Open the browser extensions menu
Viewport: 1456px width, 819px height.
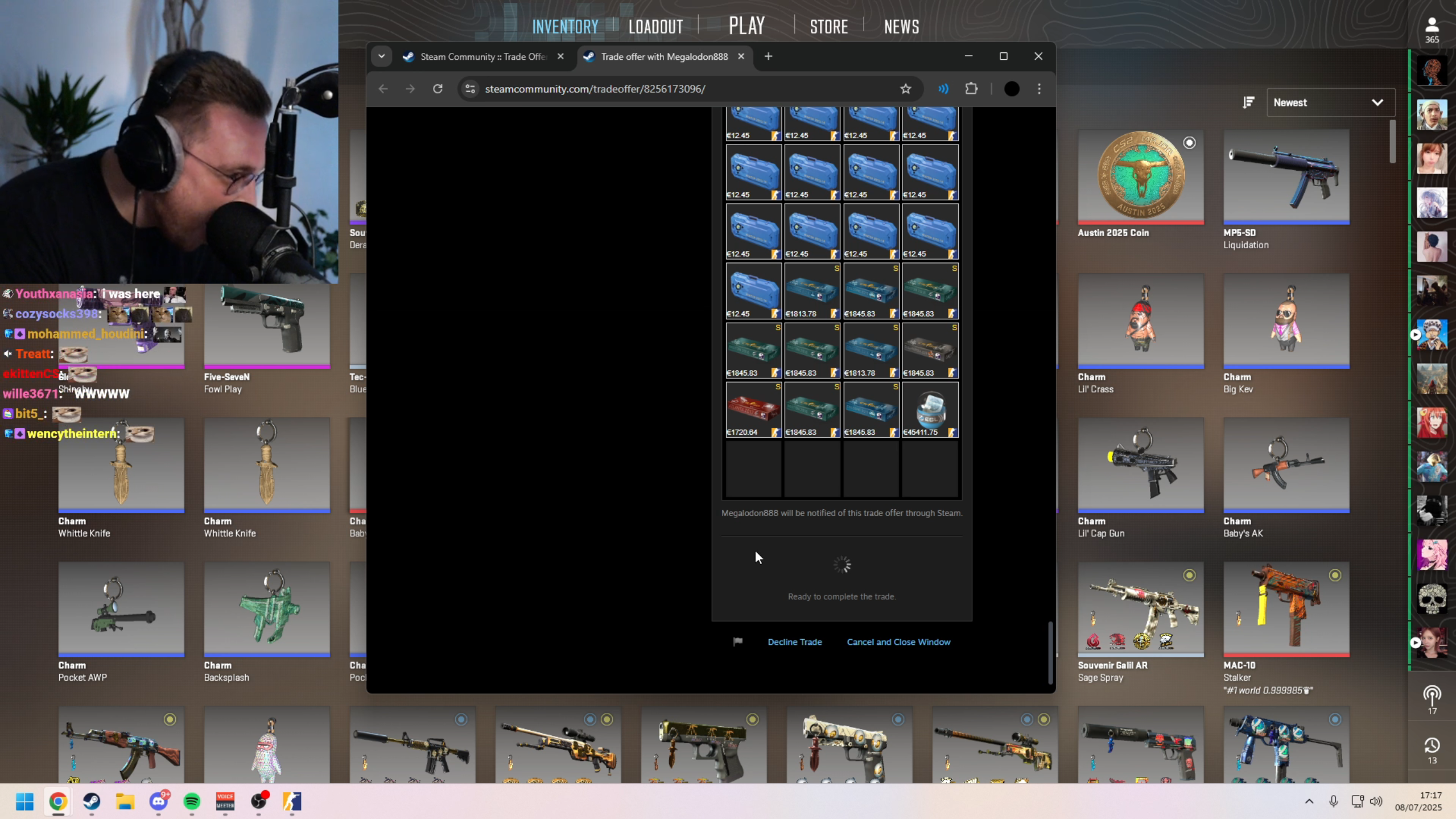coord(971,89)
